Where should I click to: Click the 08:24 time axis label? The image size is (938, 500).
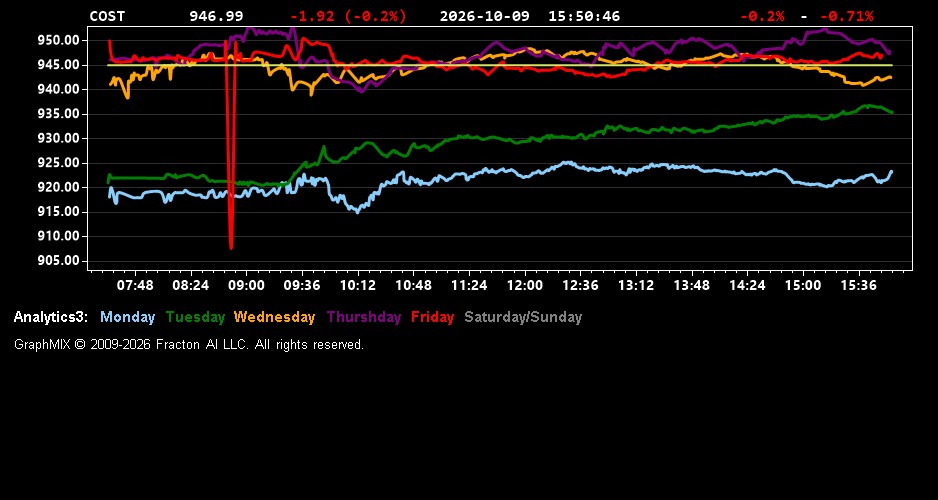click(x=190, y=285)
